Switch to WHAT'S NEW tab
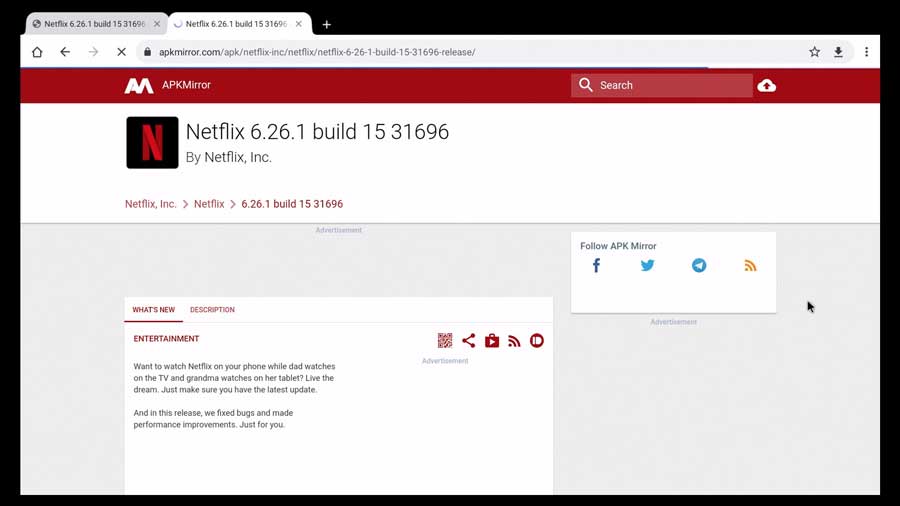Viewport: 900px width, 506px height. (x=153, y=310)
